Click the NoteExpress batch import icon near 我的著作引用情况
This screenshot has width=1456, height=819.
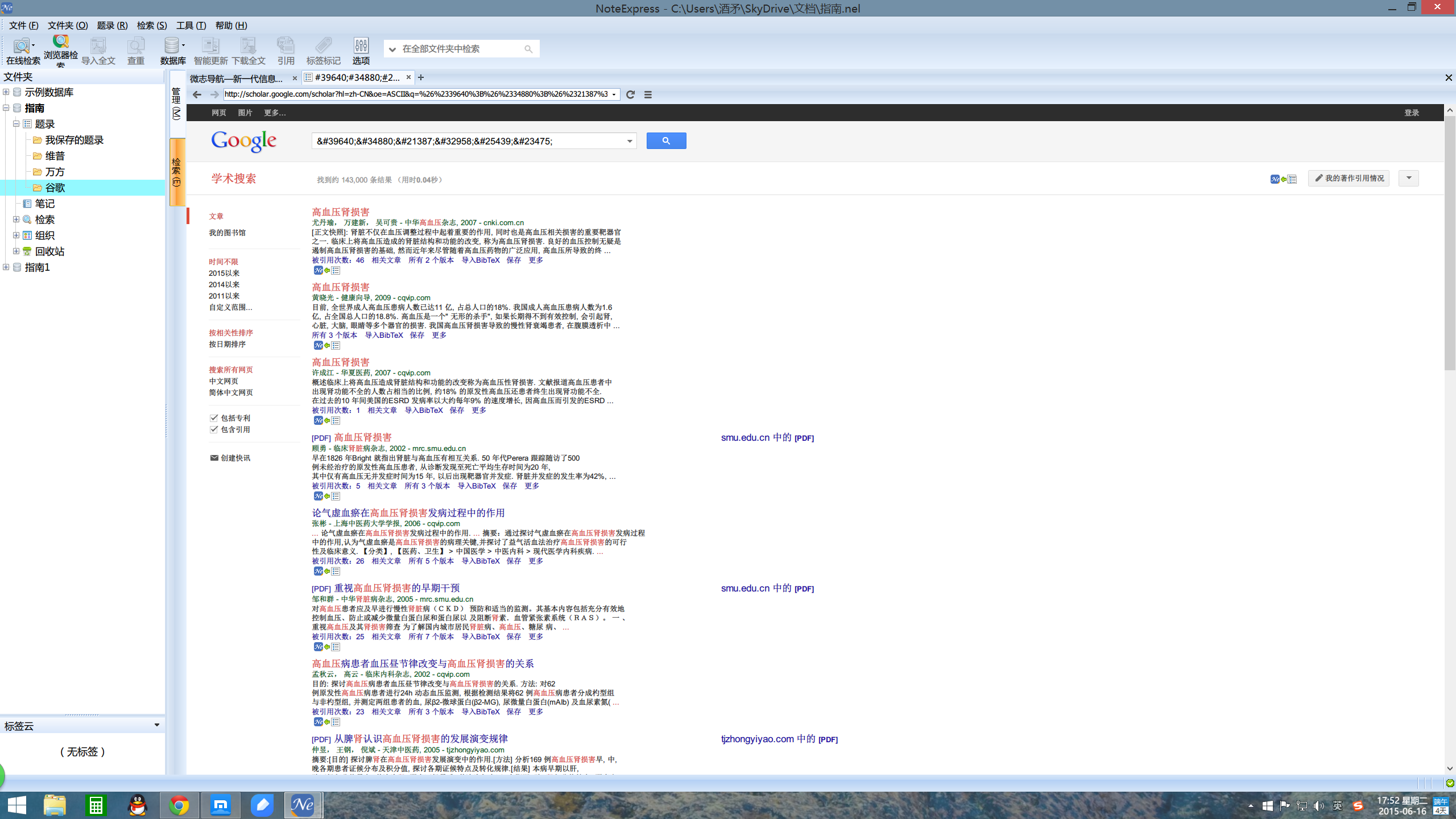pos(1283,179)
